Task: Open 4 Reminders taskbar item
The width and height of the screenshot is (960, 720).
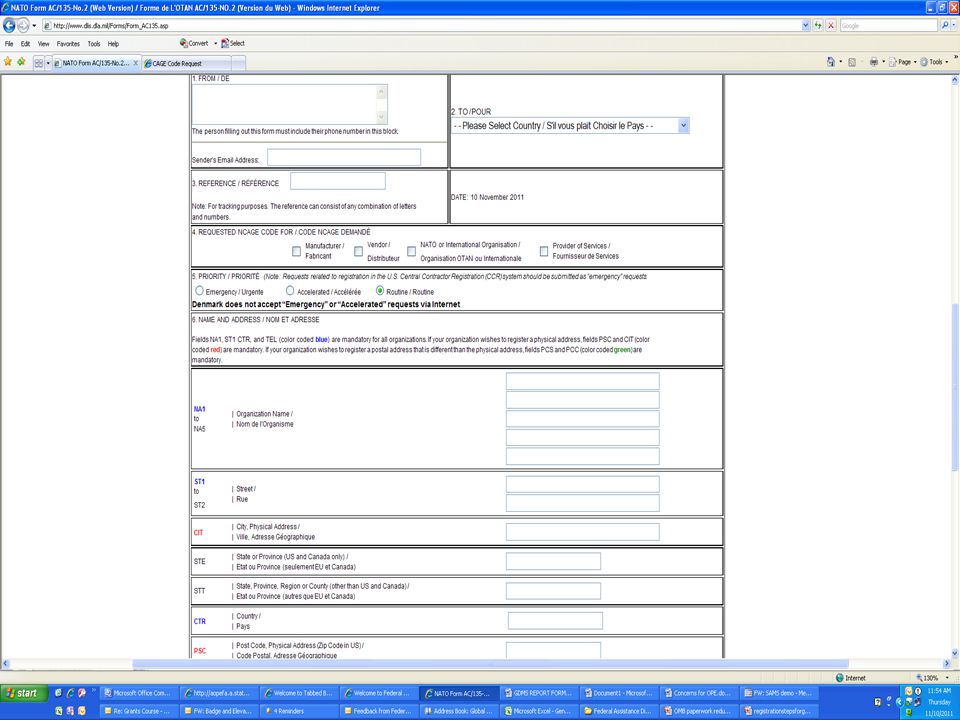Action: (298, 711)
